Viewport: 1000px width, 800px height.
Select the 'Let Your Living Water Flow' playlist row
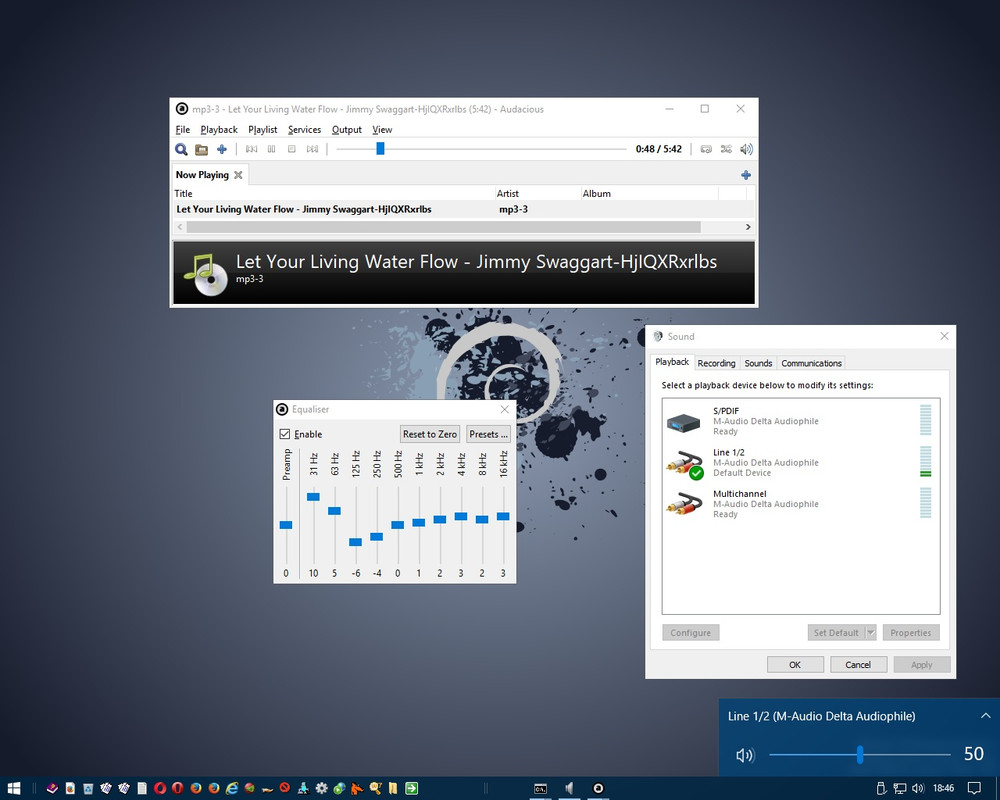(464, 209)
